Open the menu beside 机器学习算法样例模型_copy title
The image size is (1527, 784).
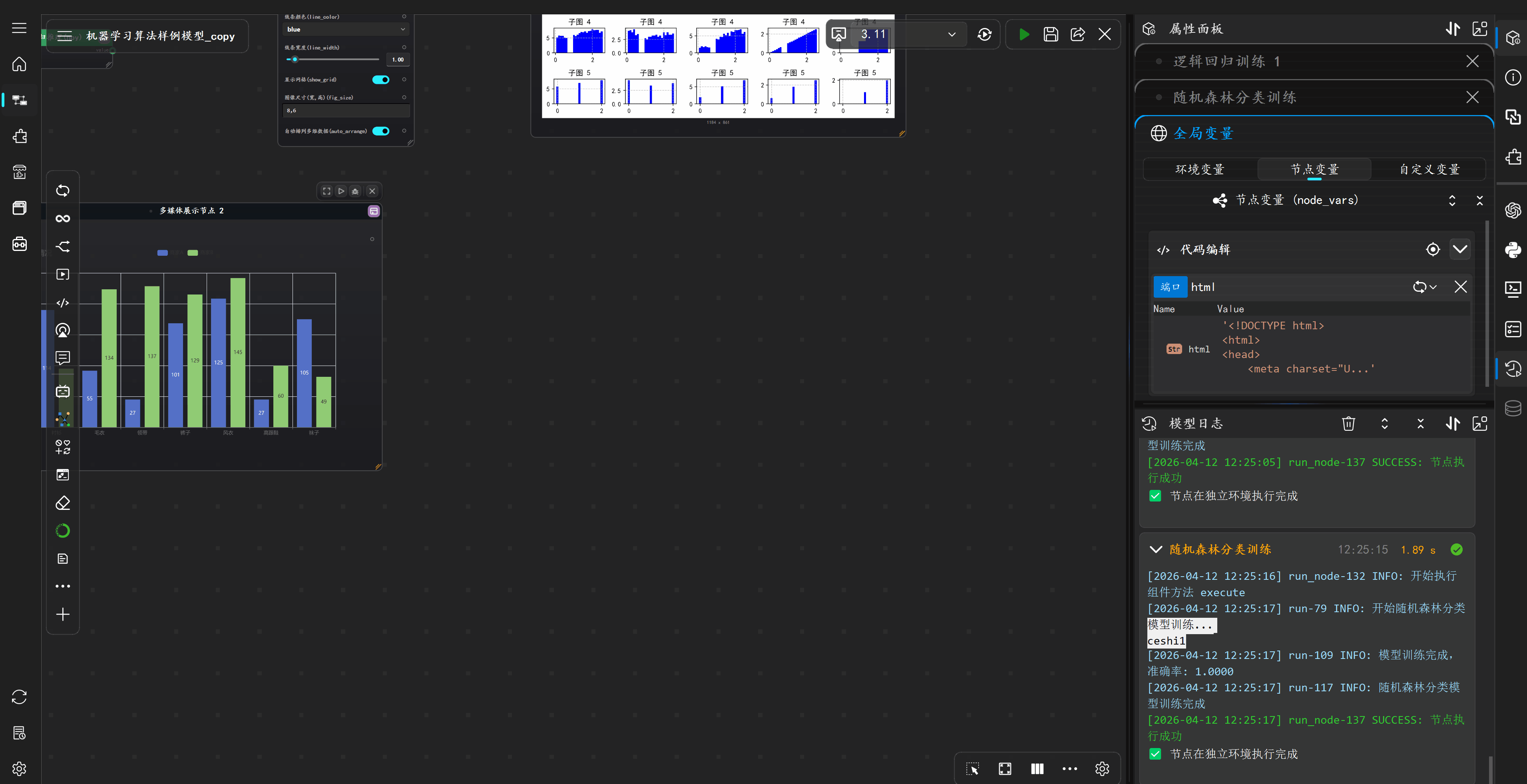click(x=65, y=36)
